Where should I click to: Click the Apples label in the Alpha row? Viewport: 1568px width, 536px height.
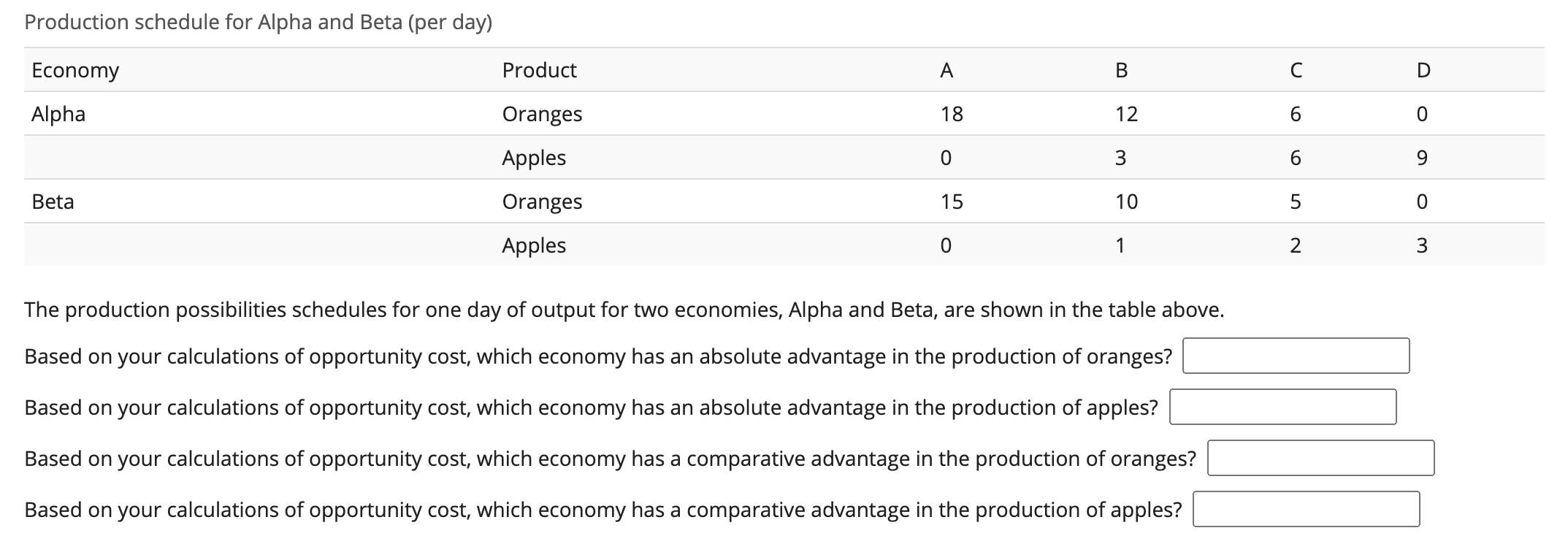[534, 158]
